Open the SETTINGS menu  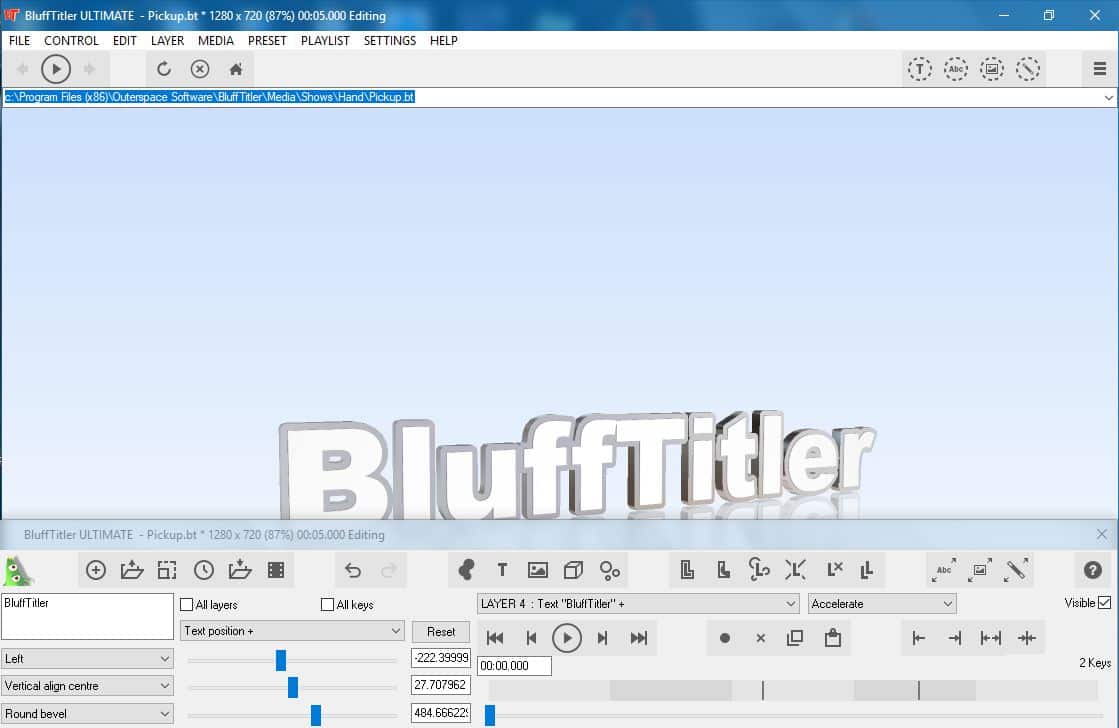[390, 41]
